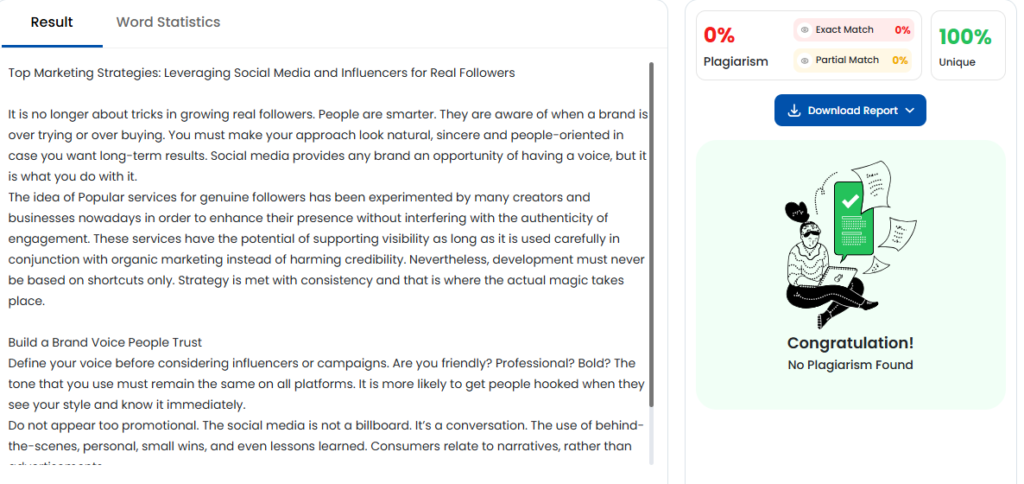
Task: Click the green 100% Unique score
Action: click(965, 37)
